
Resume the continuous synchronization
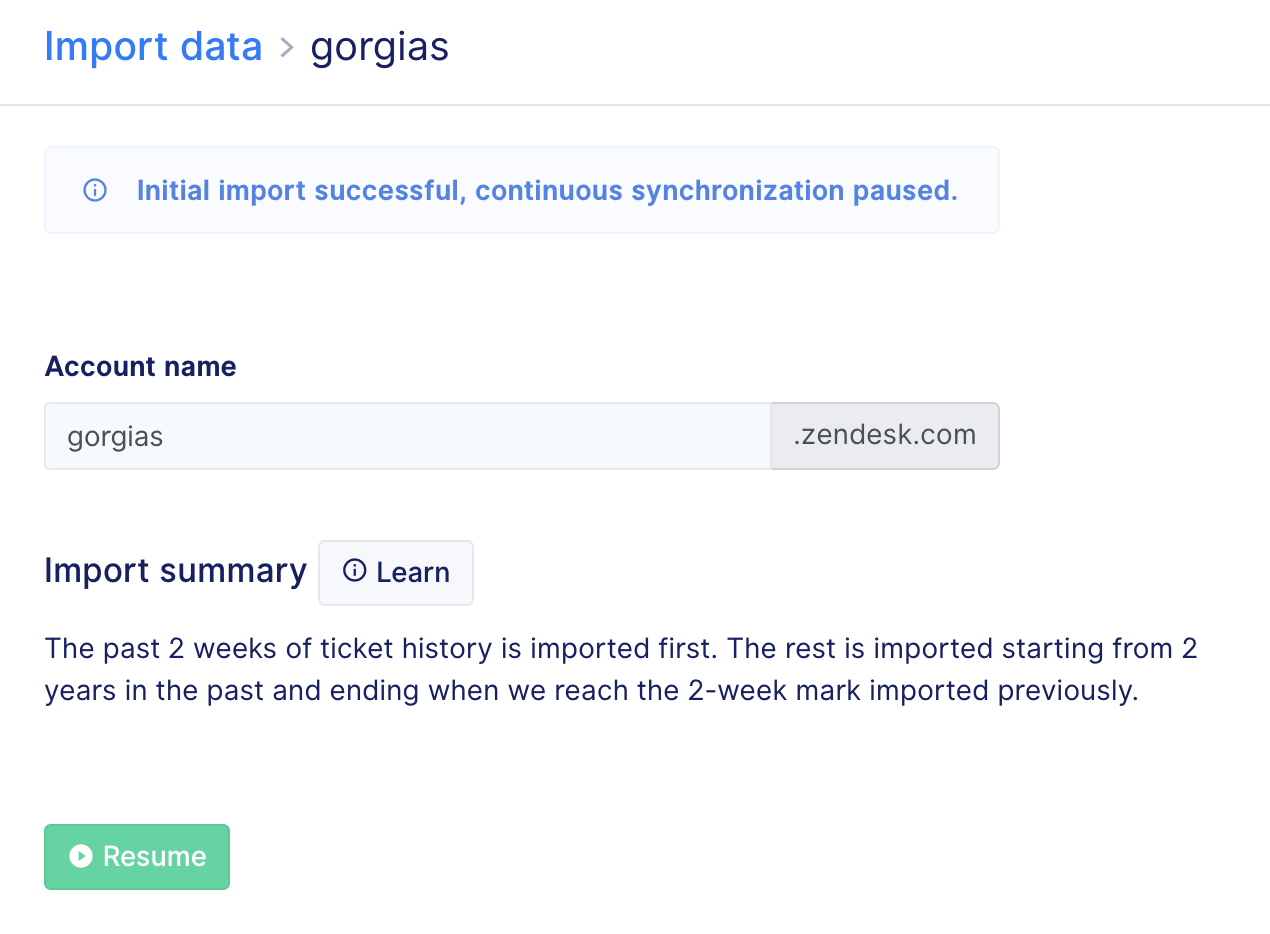(137, 856)
